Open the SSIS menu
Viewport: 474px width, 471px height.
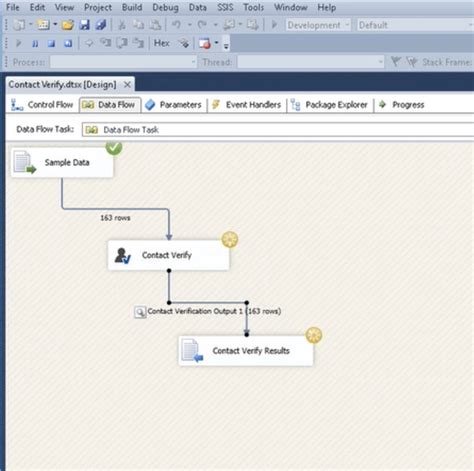pyautogui.click(x=225, y=7)
